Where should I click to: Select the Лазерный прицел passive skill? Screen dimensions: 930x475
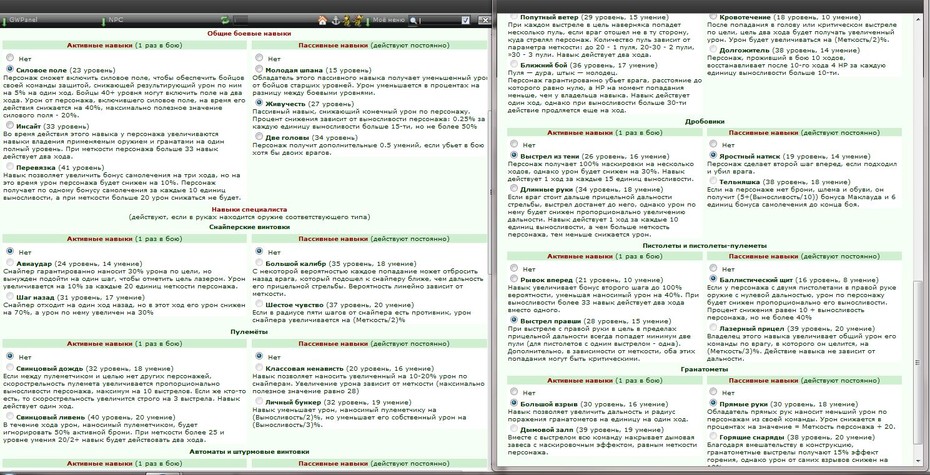coord(713,327)
